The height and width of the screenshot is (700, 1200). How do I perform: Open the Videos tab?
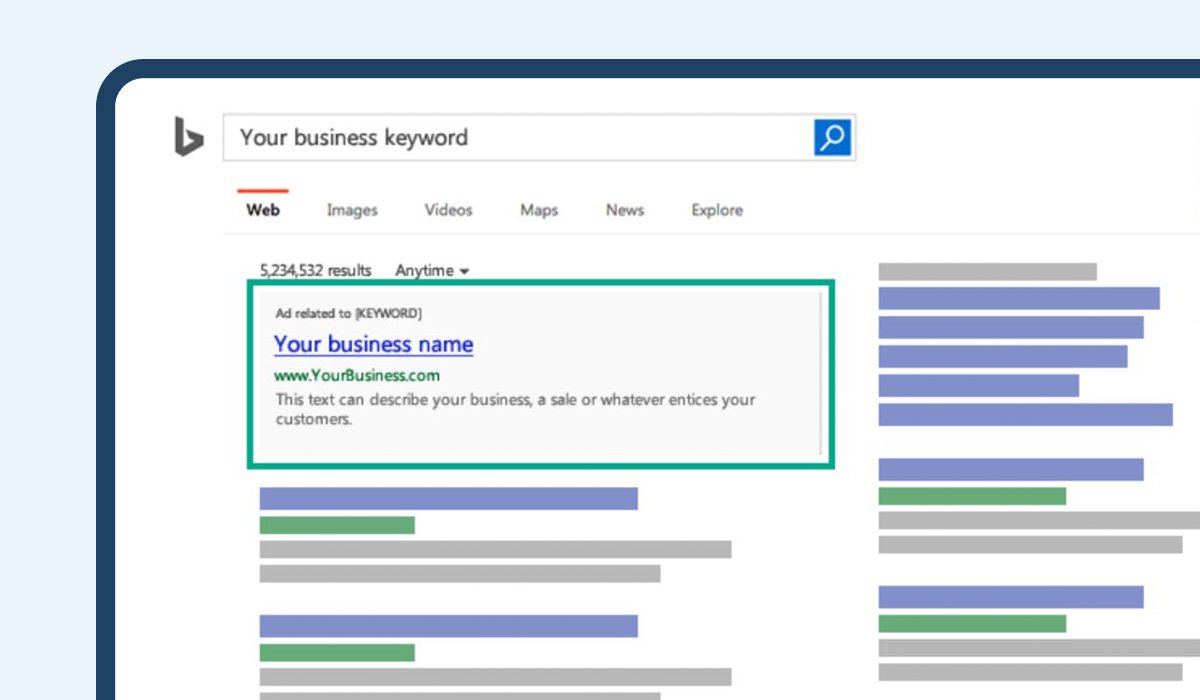tap(448, 210)
